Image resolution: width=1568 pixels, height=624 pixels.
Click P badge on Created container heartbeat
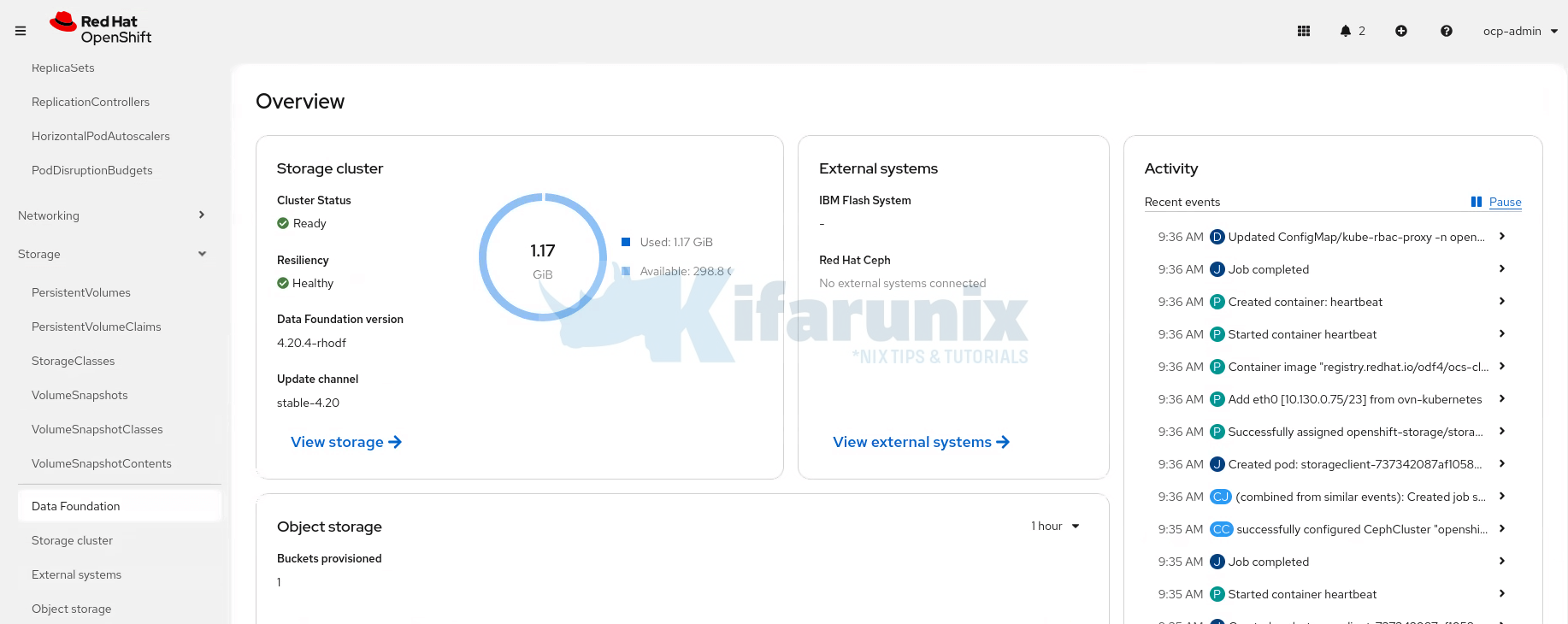click(x=1217, y=302)
